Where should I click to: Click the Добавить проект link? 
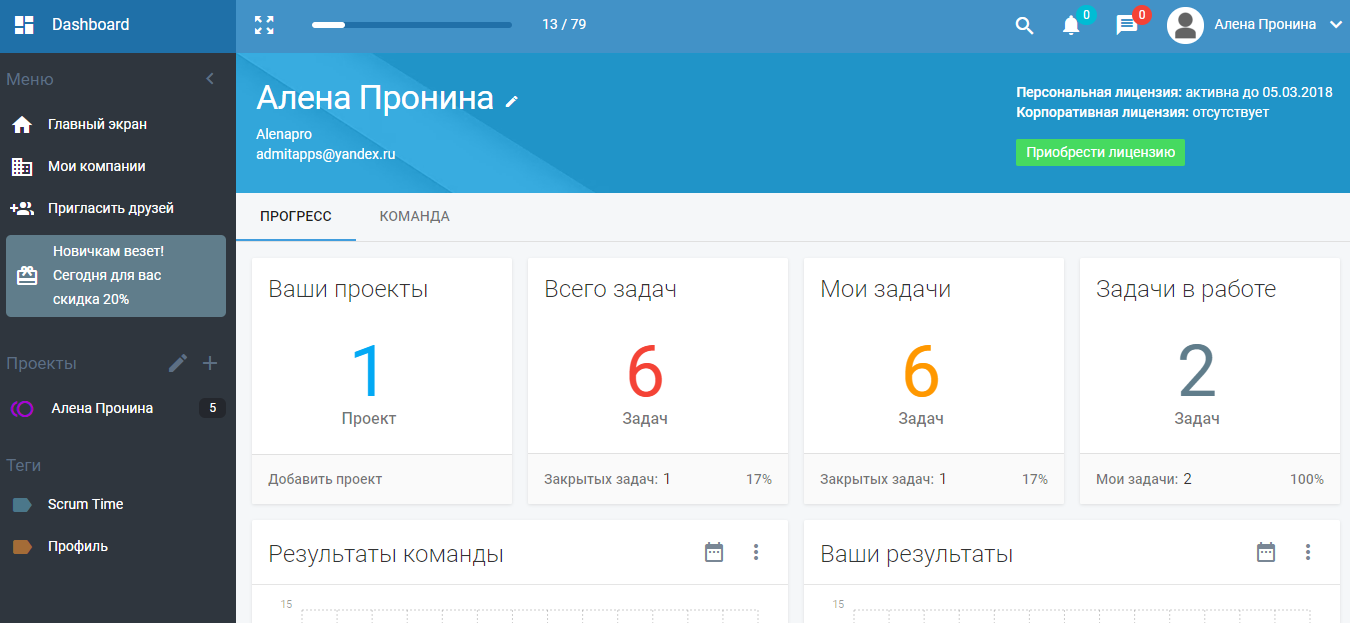pos(325,479)
